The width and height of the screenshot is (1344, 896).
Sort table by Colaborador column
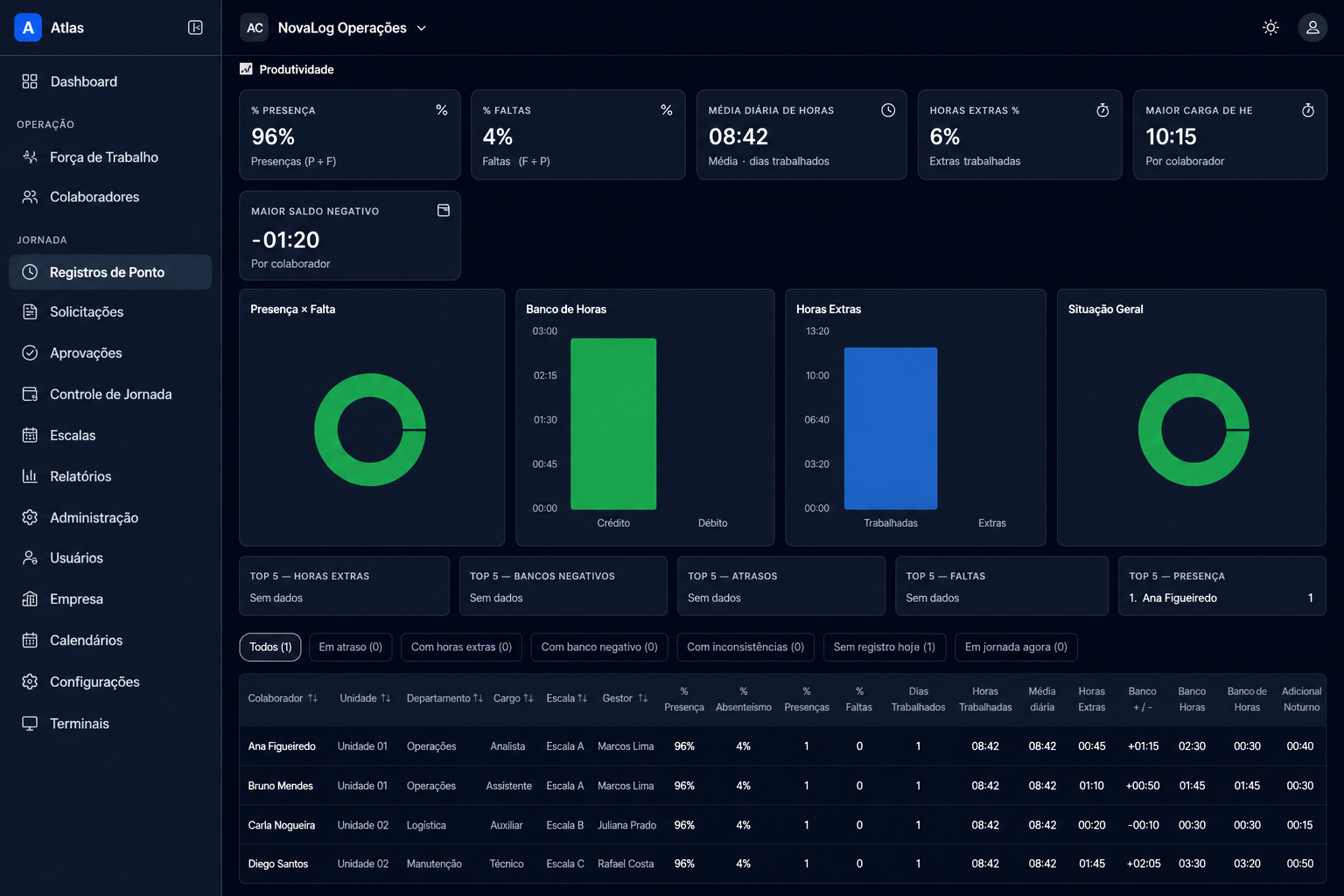(283, 698)
